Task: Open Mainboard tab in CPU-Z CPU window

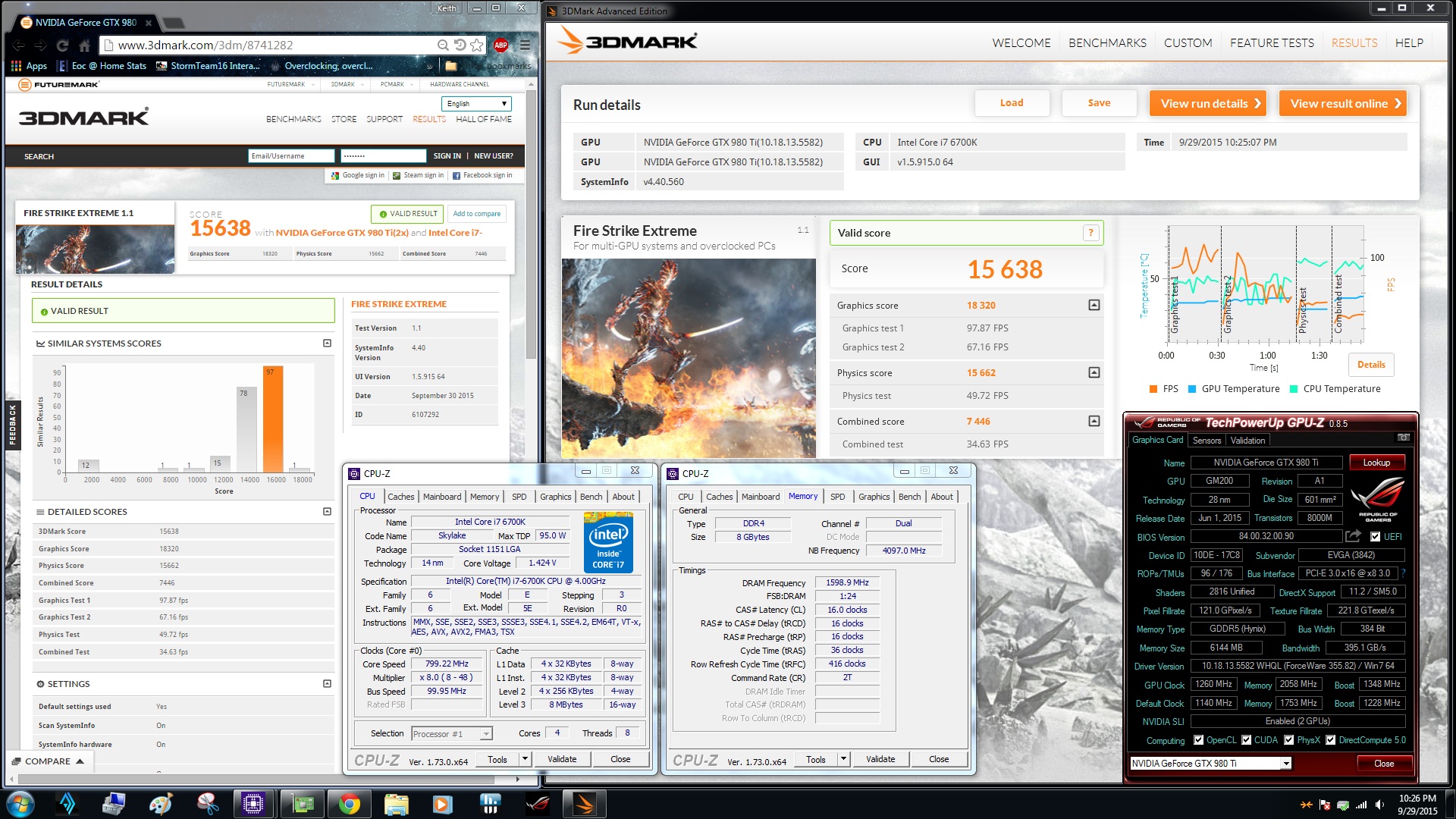Action: click(442, 497)
